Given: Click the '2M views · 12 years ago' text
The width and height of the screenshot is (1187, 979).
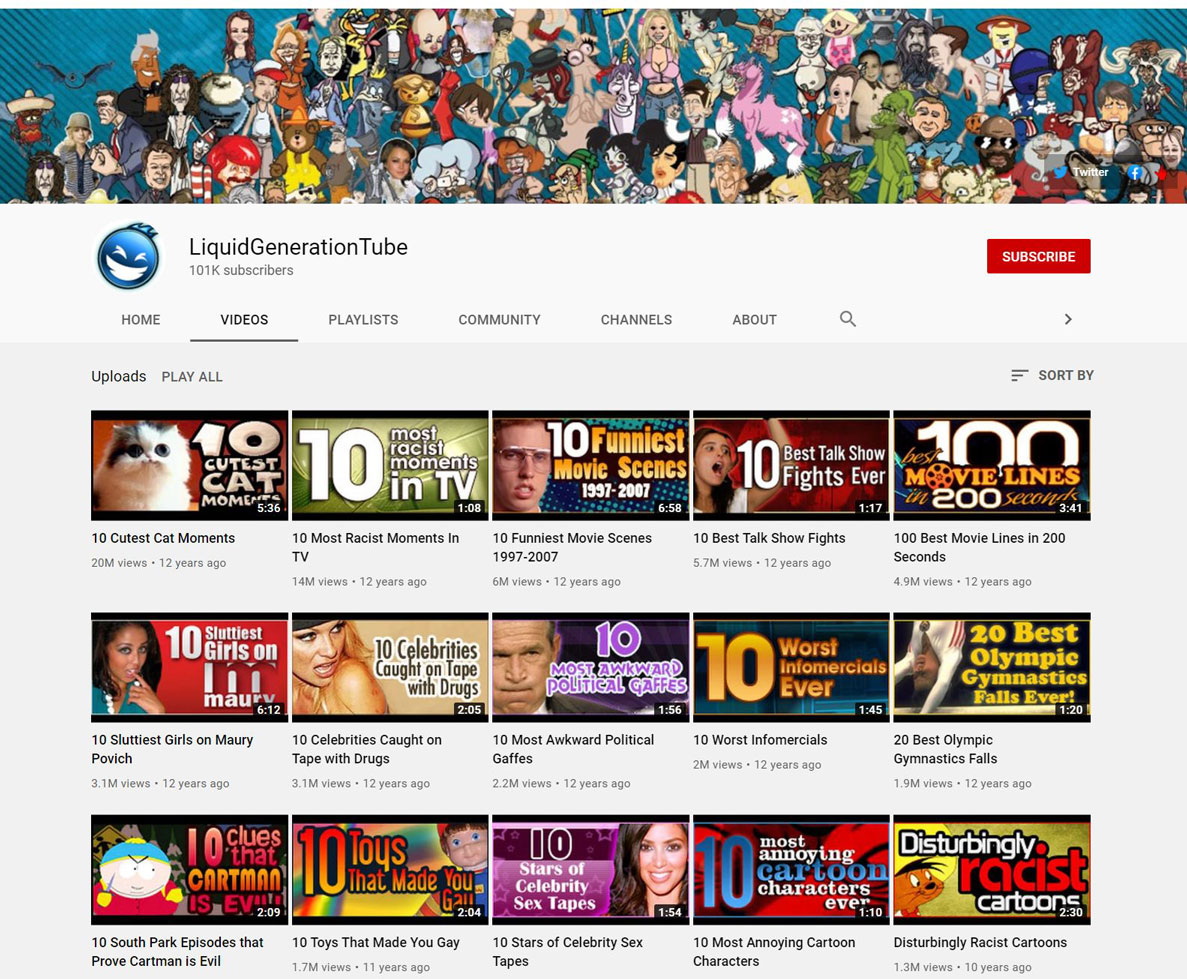Looking at the screenshot, I should 757,765.
